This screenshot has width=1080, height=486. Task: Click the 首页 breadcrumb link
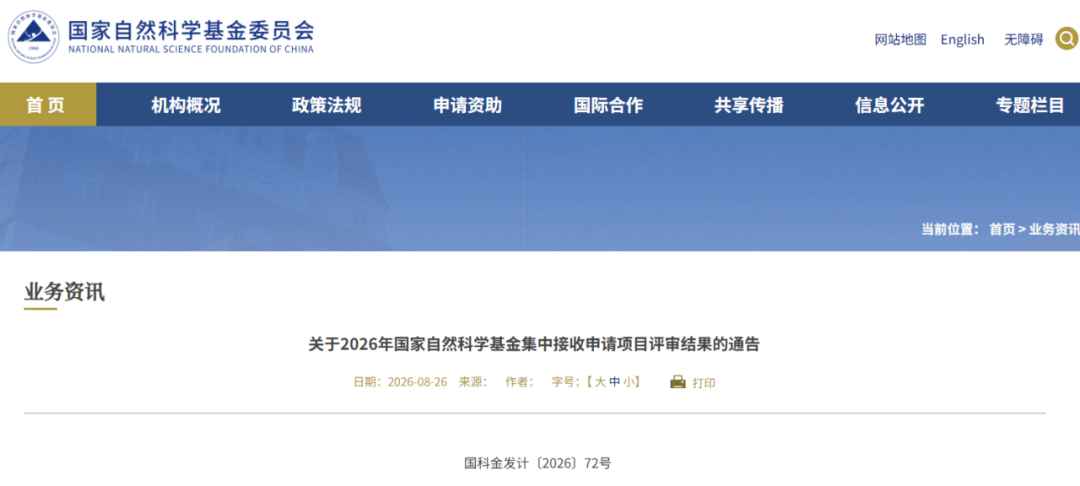(1002, 229)
